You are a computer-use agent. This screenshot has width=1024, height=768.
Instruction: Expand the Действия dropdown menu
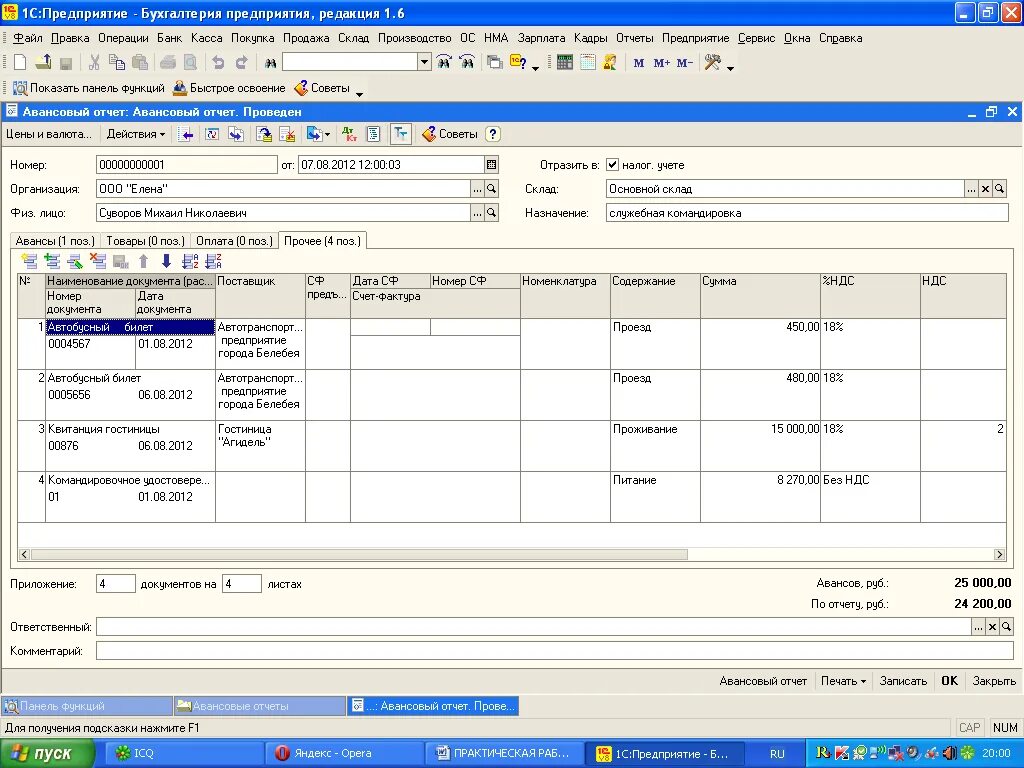136,134
